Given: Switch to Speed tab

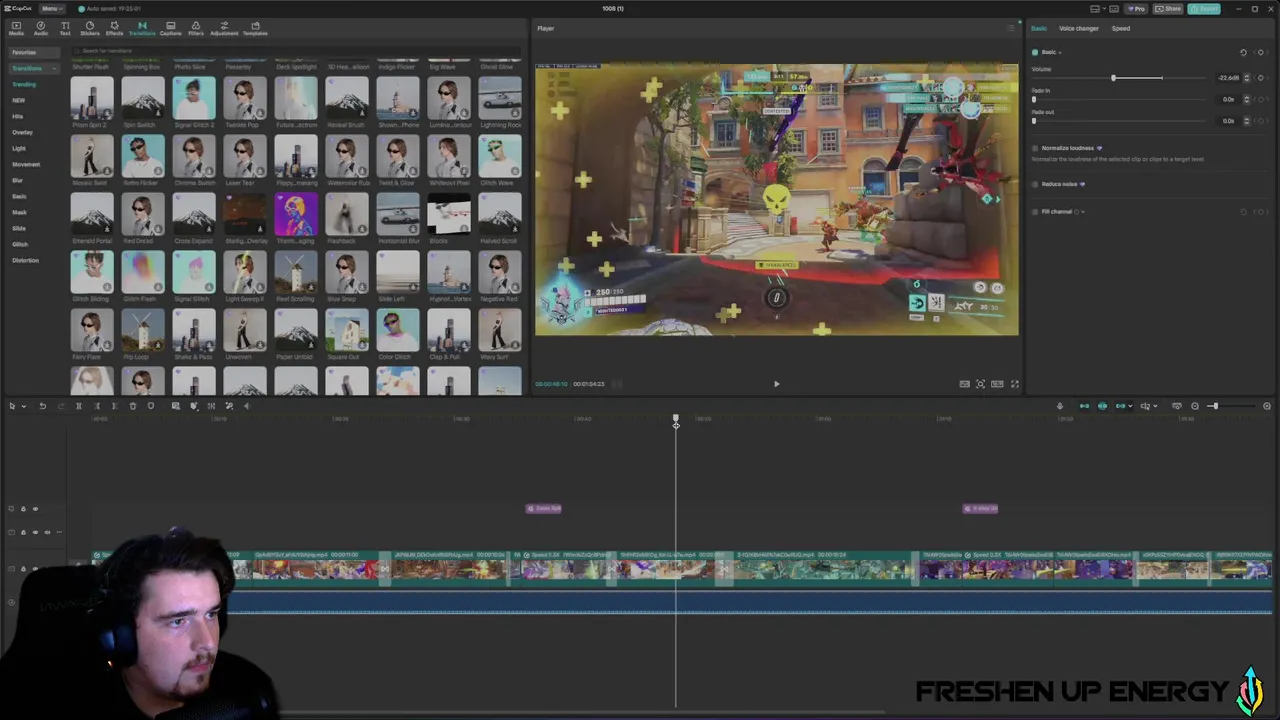Looking at the screenshot, I should click(x=1121, y=28).
